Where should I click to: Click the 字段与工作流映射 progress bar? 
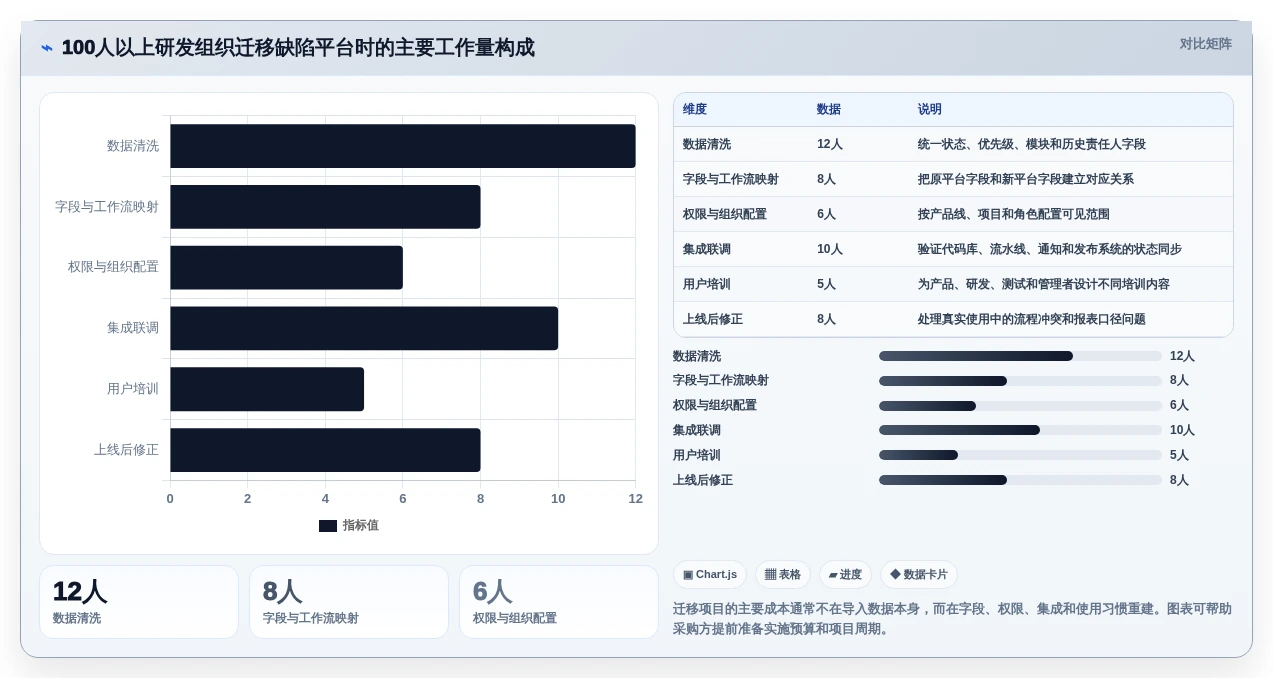(1020, 381)
